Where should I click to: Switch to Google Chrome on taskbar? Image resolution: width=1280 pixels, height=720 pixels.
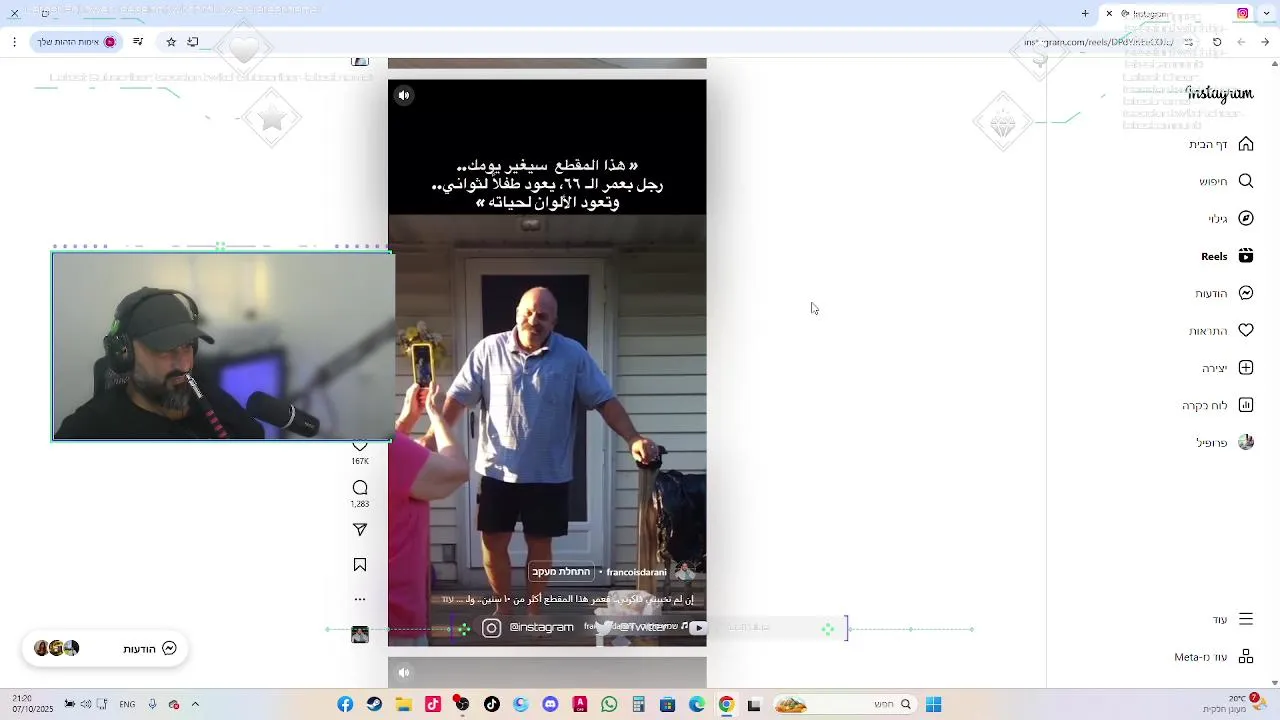pyautogui.click(x=726, y=705)
